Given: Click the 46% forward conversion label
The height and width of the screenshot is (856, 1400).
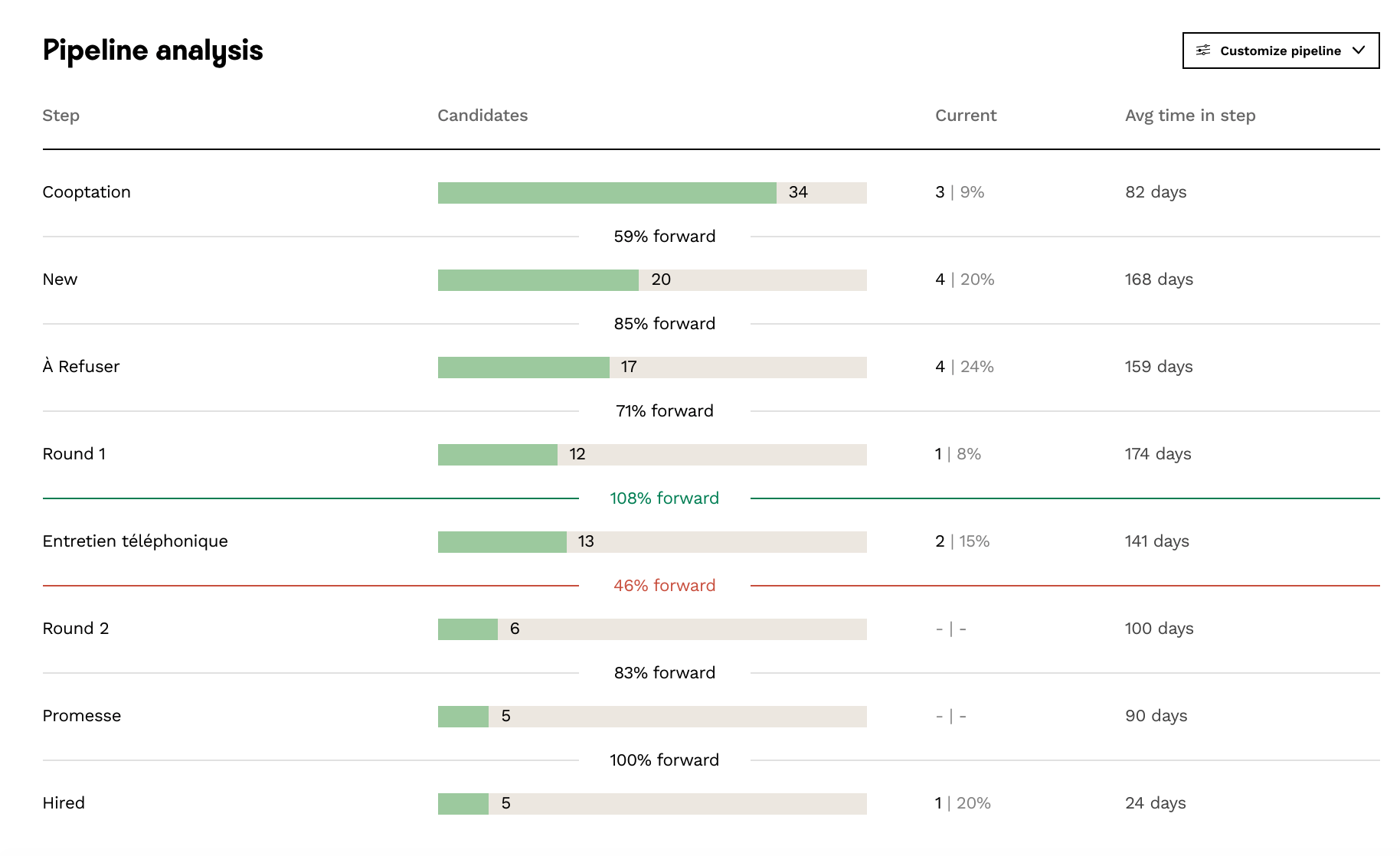Looking at the screenshot, I should pyautogui.click(x=664, y=586).
